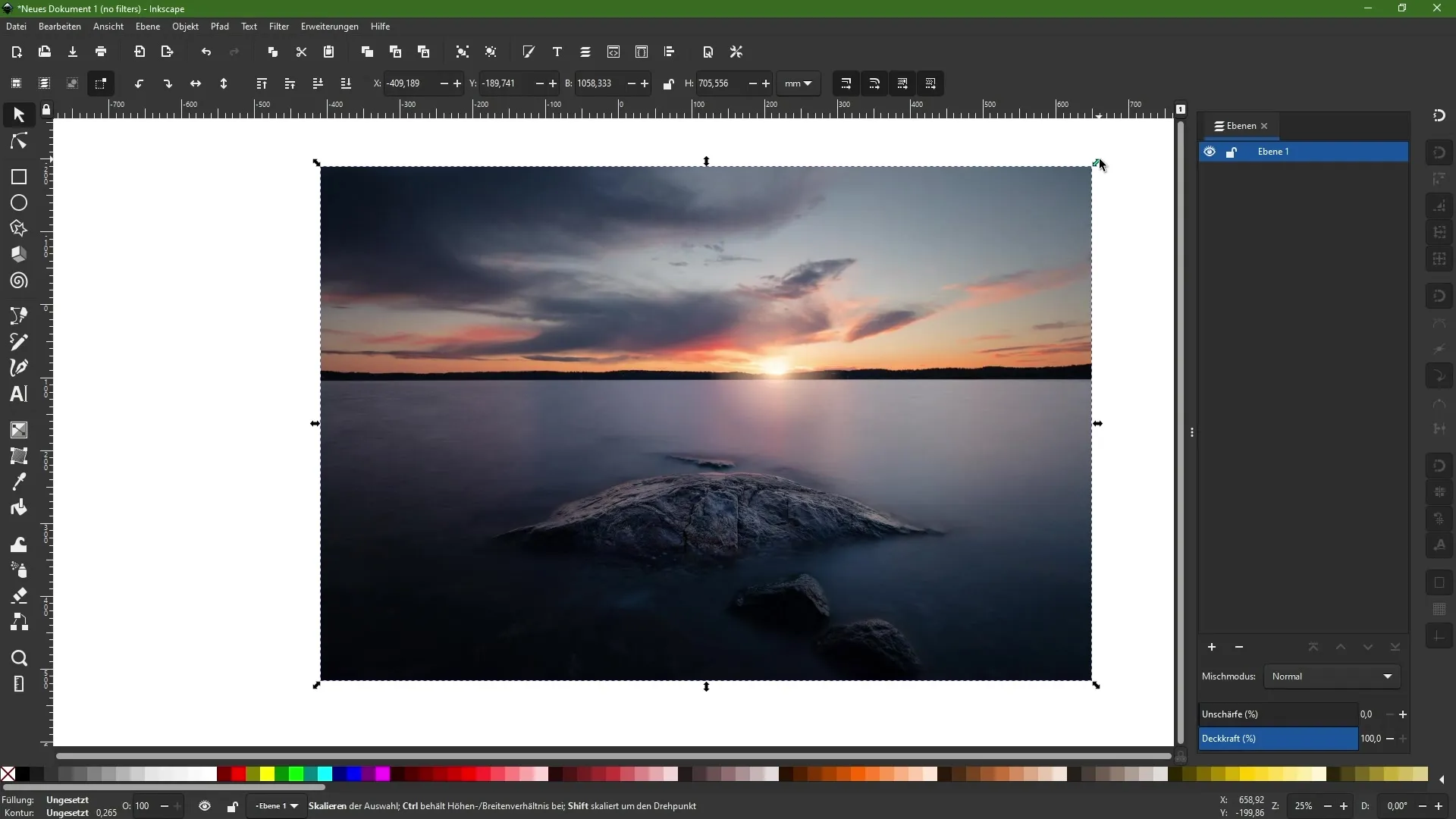Select the Measure ruler tool

coord(18,684)
